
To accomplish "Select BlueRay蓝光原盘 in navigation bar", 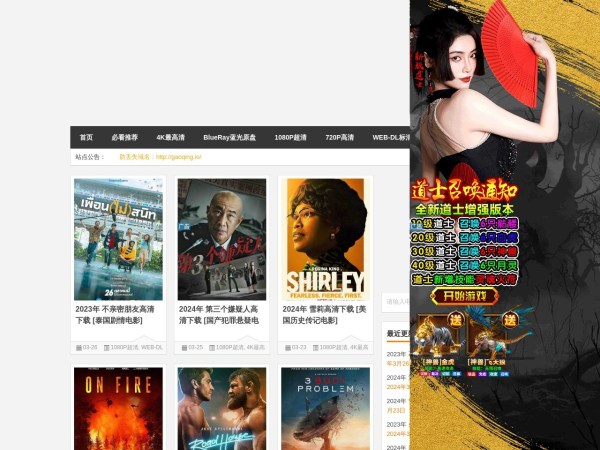I will point(230,137).
